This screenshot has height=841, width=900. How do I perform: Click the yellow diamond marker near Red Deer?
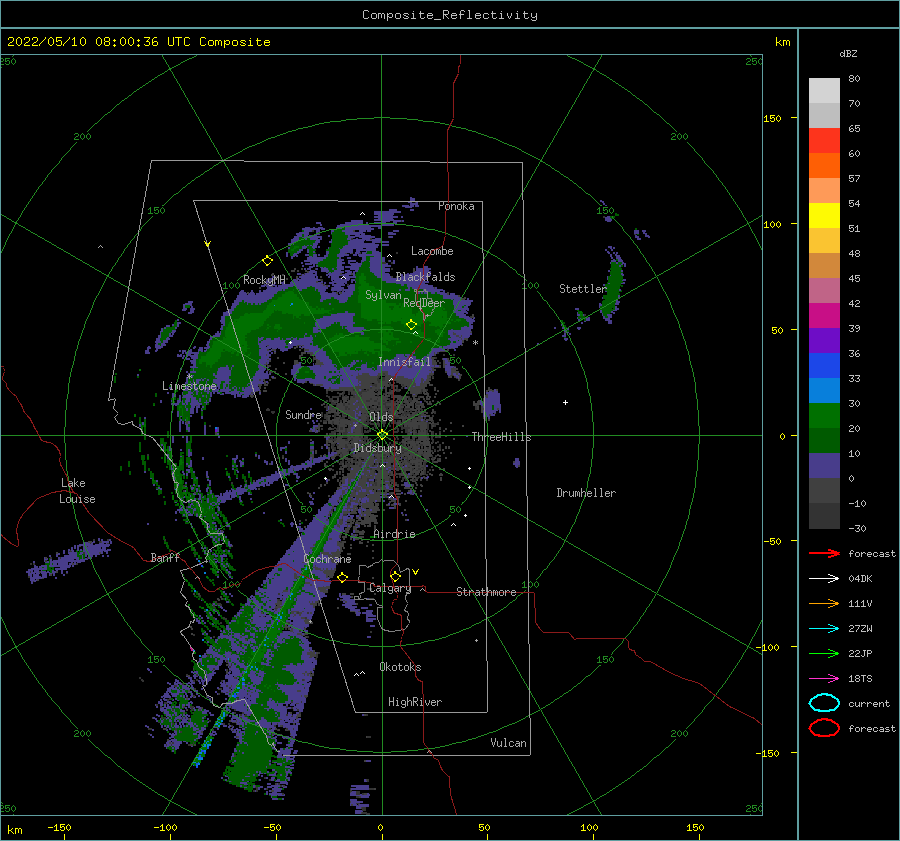point(411,325)
